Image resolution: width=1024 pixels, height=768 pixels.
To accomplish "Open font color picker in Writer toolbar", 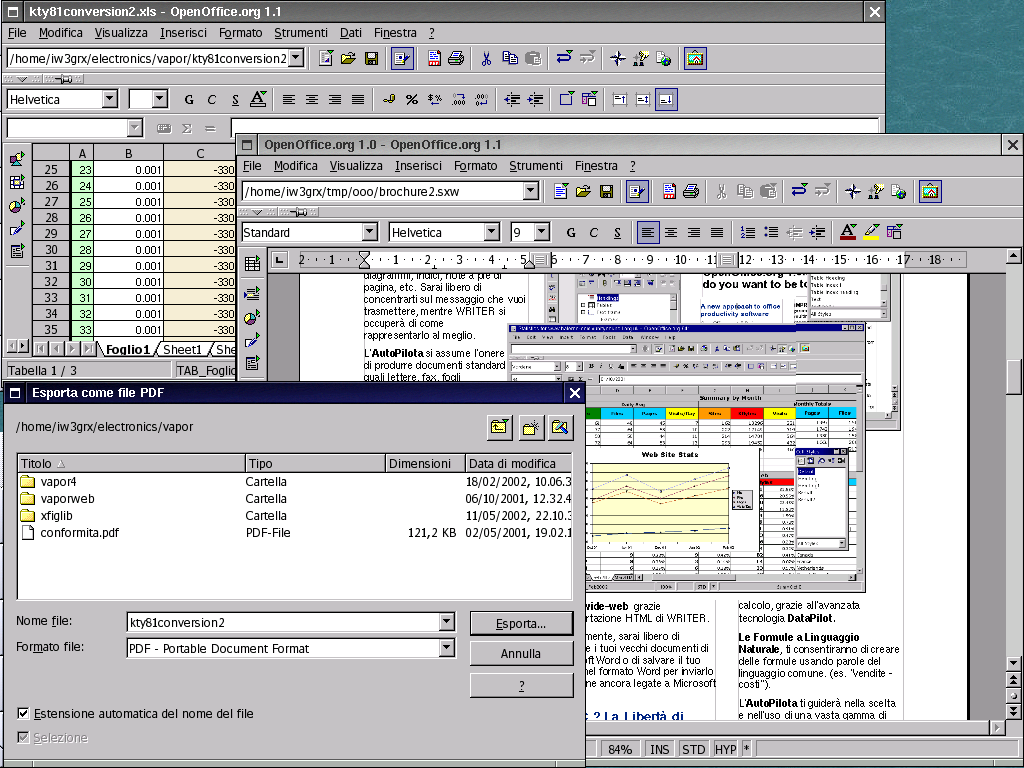I will coord(848,232).
